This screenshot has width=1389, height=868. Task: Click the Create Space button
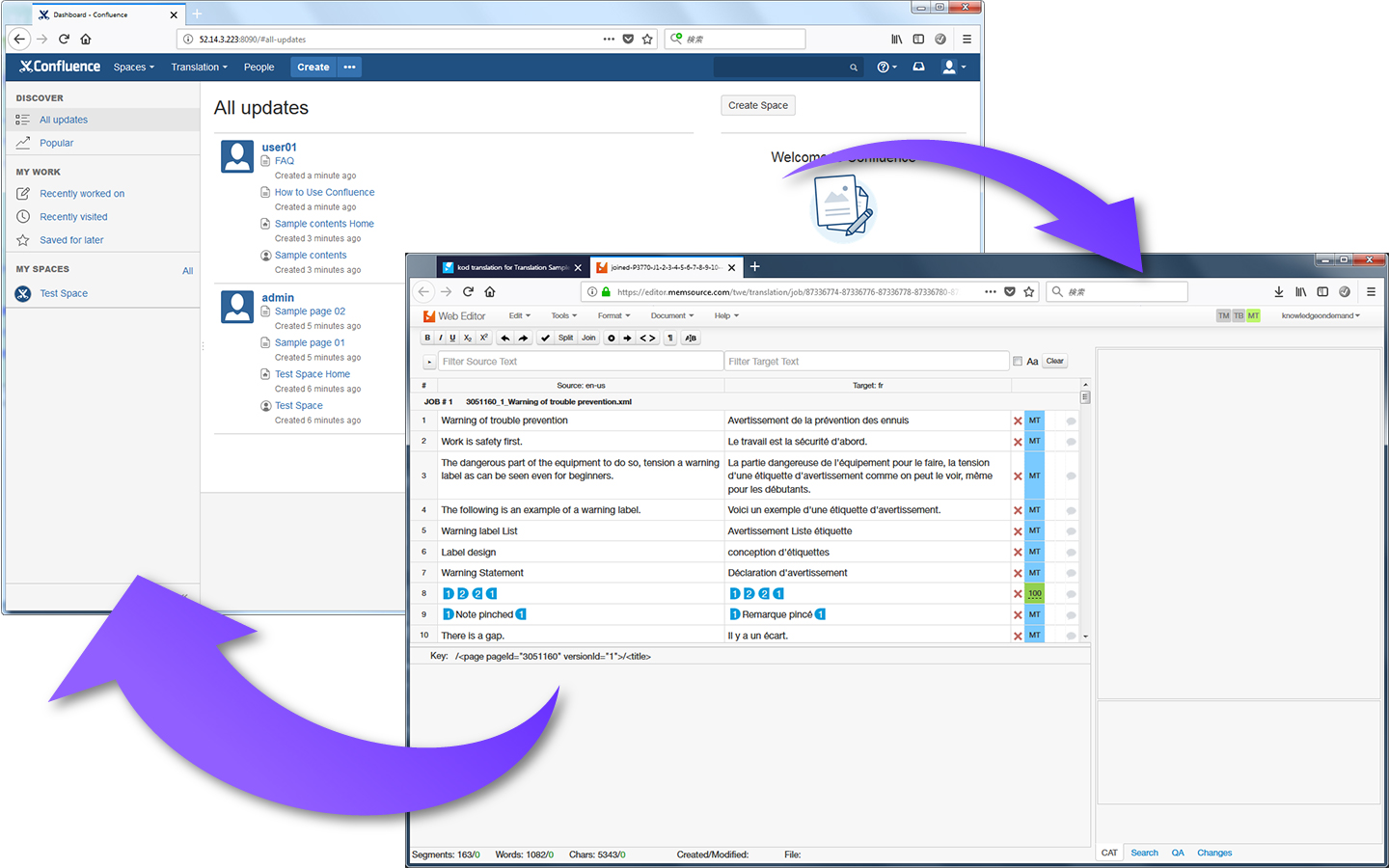(758, 105)
